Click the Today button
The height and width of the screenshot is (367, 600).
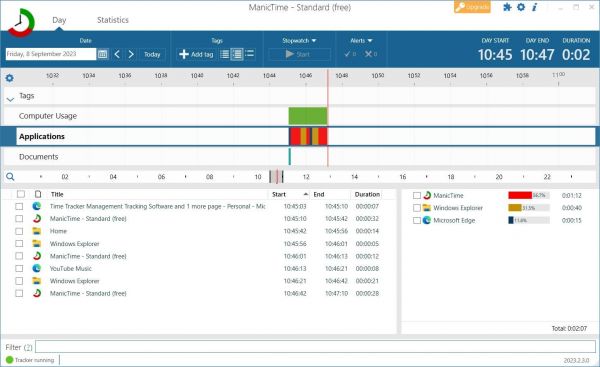pyautogui.click(x=152, y=54)
